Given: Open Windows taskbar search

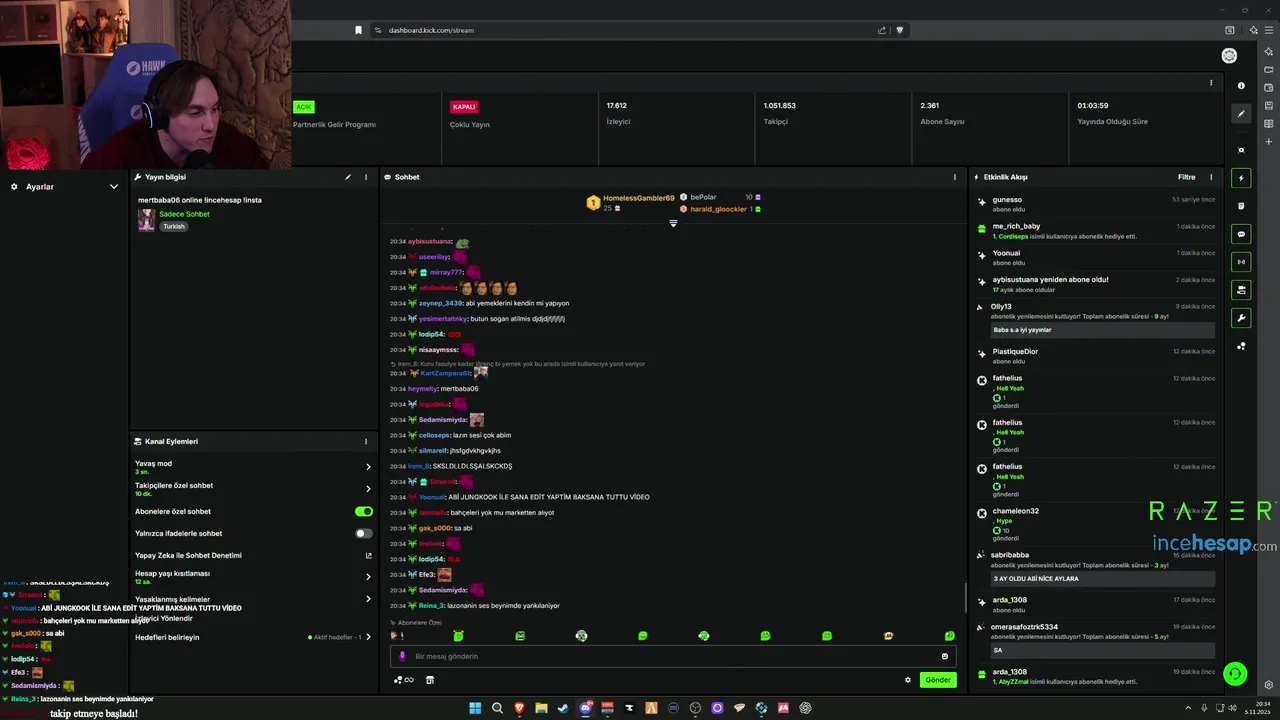Looking at the screenshot, I should [497, 708].
